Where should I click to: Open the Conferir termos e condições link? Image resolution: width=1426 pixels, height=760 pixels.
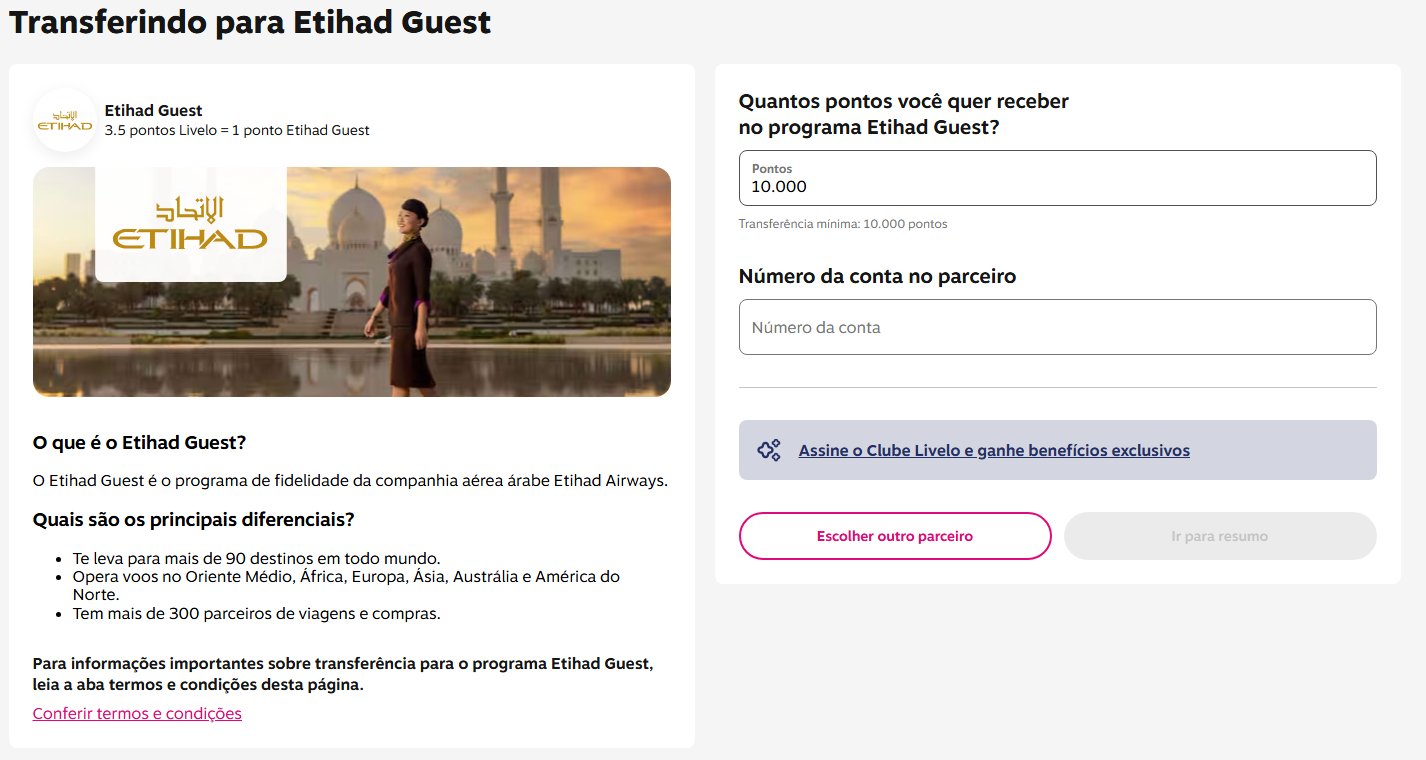pos(137,713)
